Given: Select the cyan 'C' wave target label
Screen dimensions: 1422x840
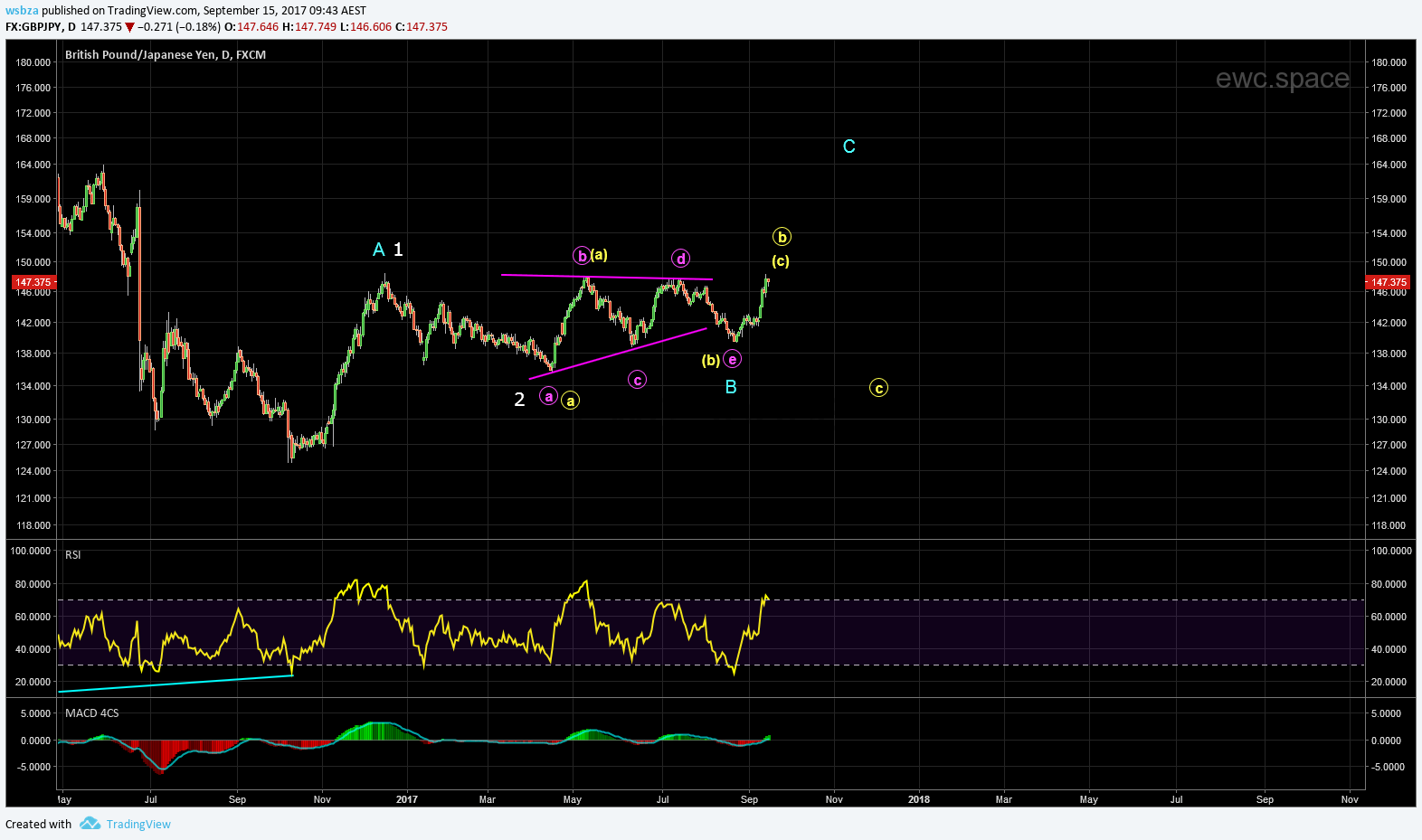Looking at the screenshot, I should (x=848, y=146).
